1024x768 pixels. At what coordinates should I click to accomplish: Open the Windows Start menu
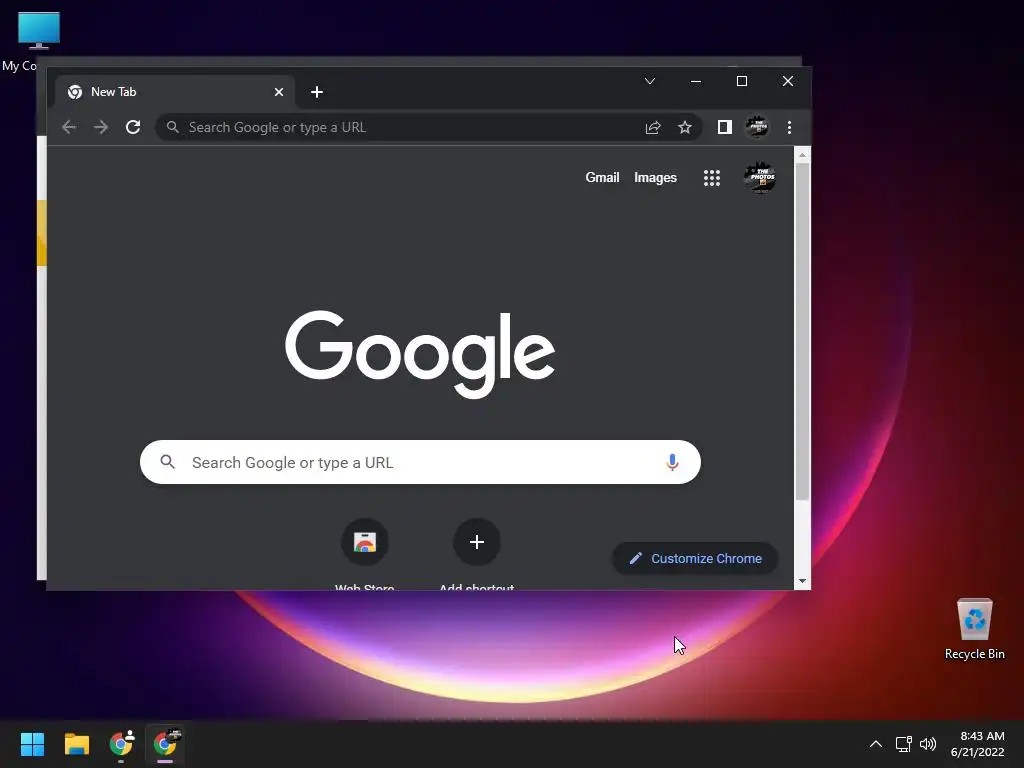point(32,744)
